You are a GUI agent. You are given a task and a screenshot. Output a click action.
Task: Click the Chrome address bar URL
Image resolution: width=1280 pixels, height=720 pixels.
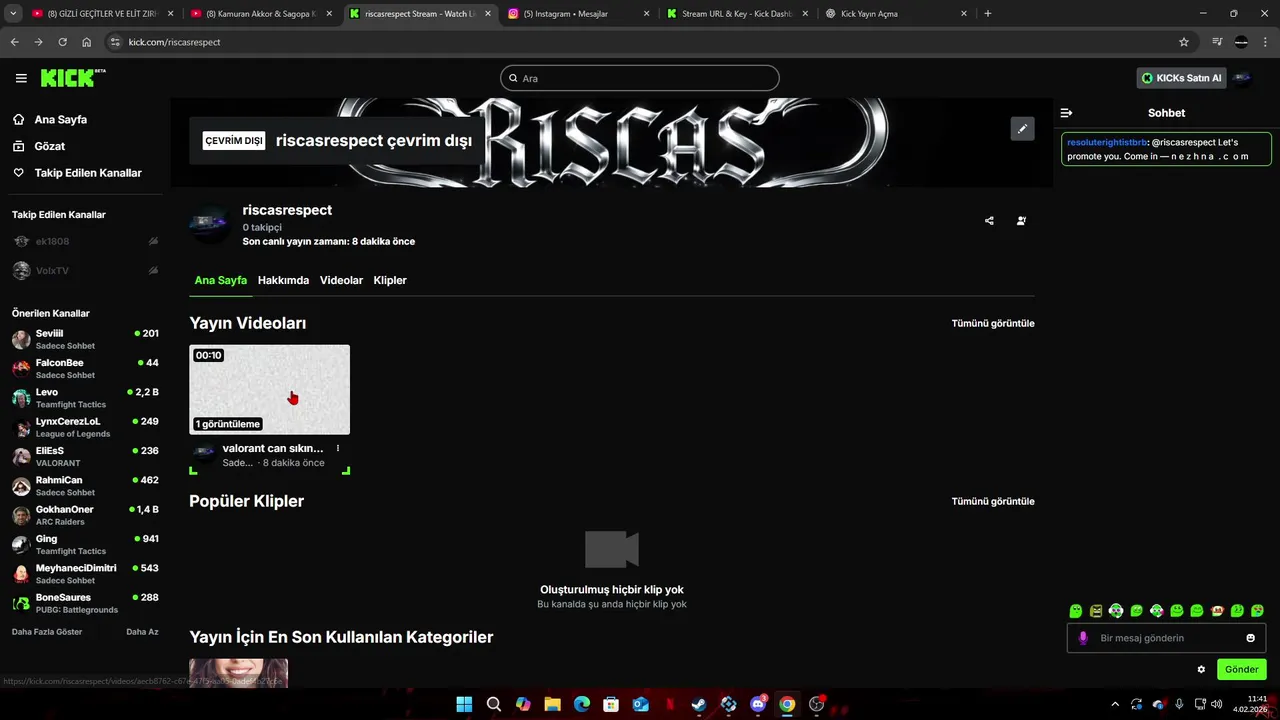pyautogui.click(x=175, y=42)
